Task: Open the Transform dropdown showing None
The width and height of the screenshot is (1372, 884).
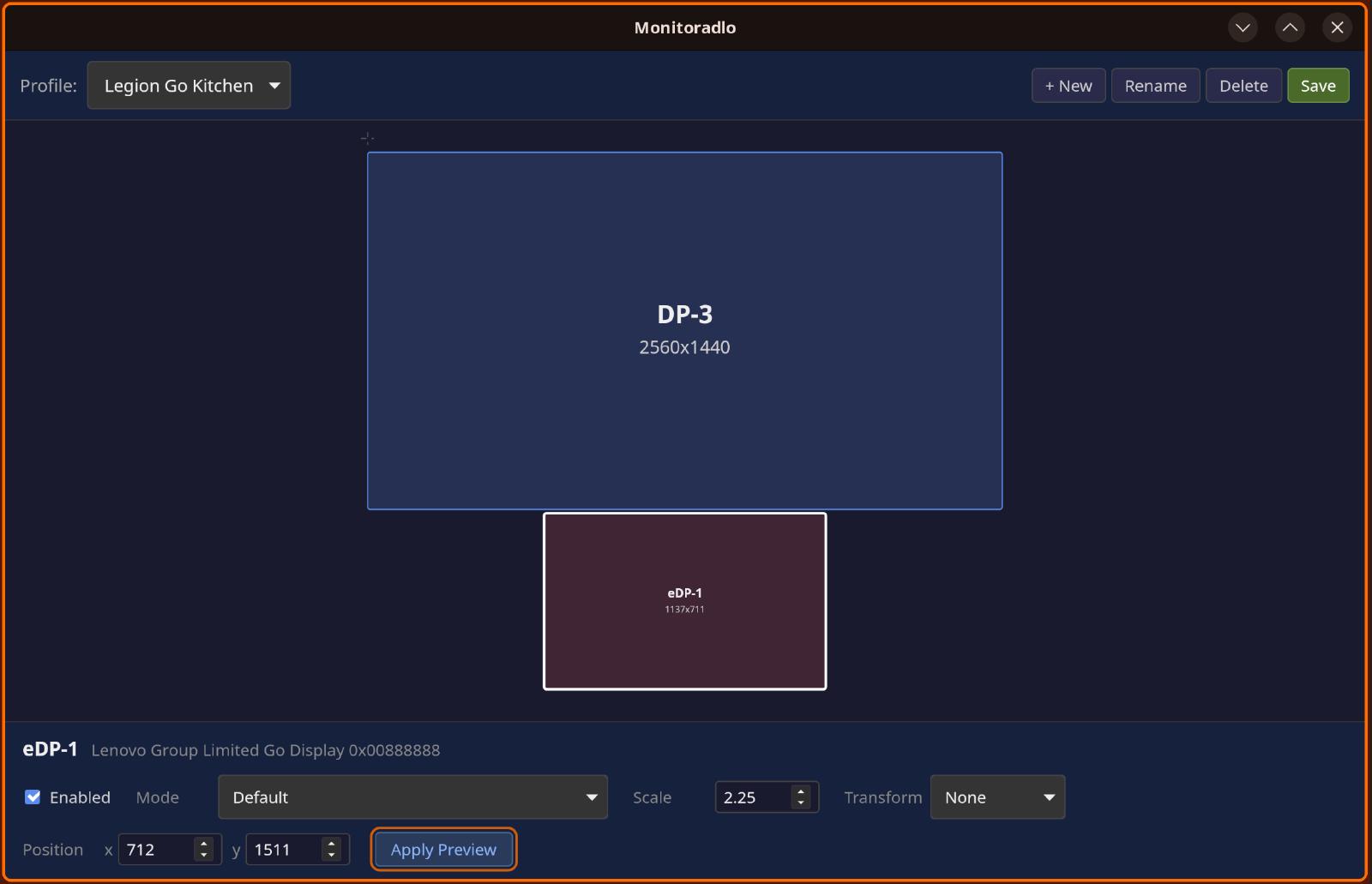Action: [997, 797]
